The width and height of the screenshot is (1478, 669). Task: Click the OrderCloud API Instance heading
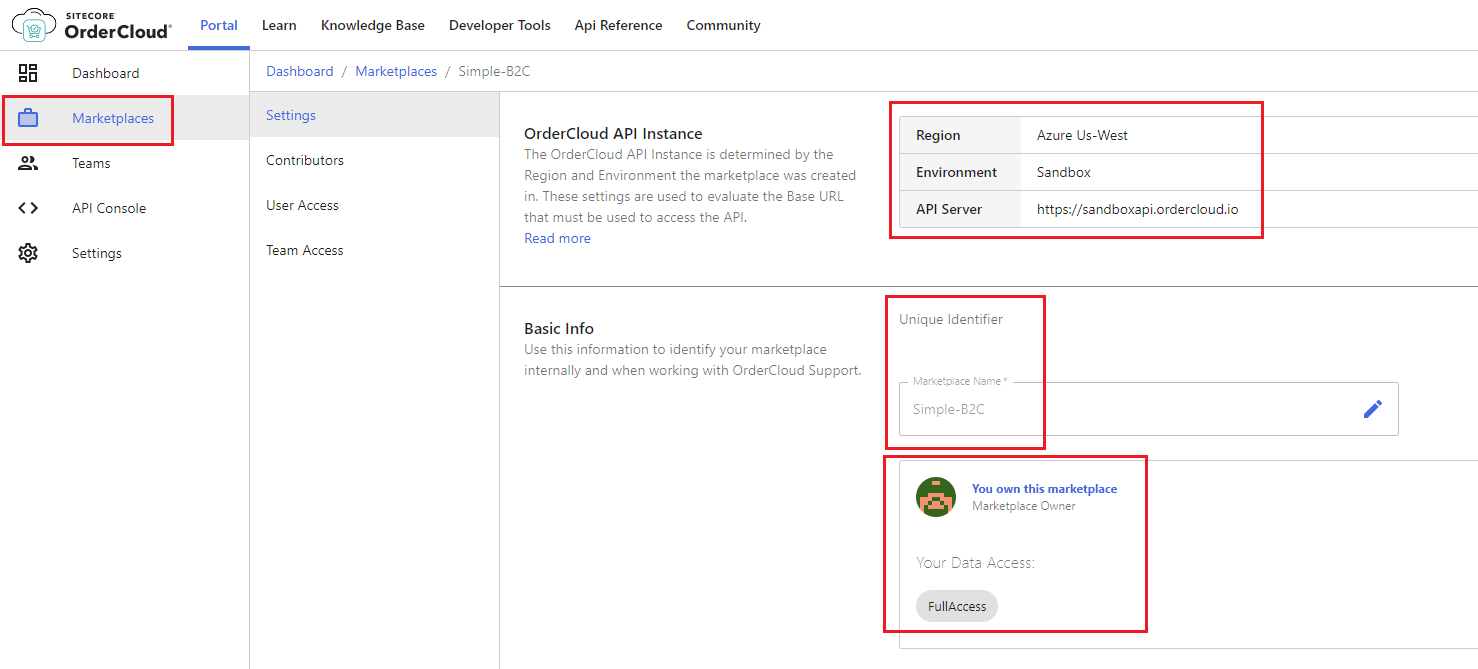(613, 133)
